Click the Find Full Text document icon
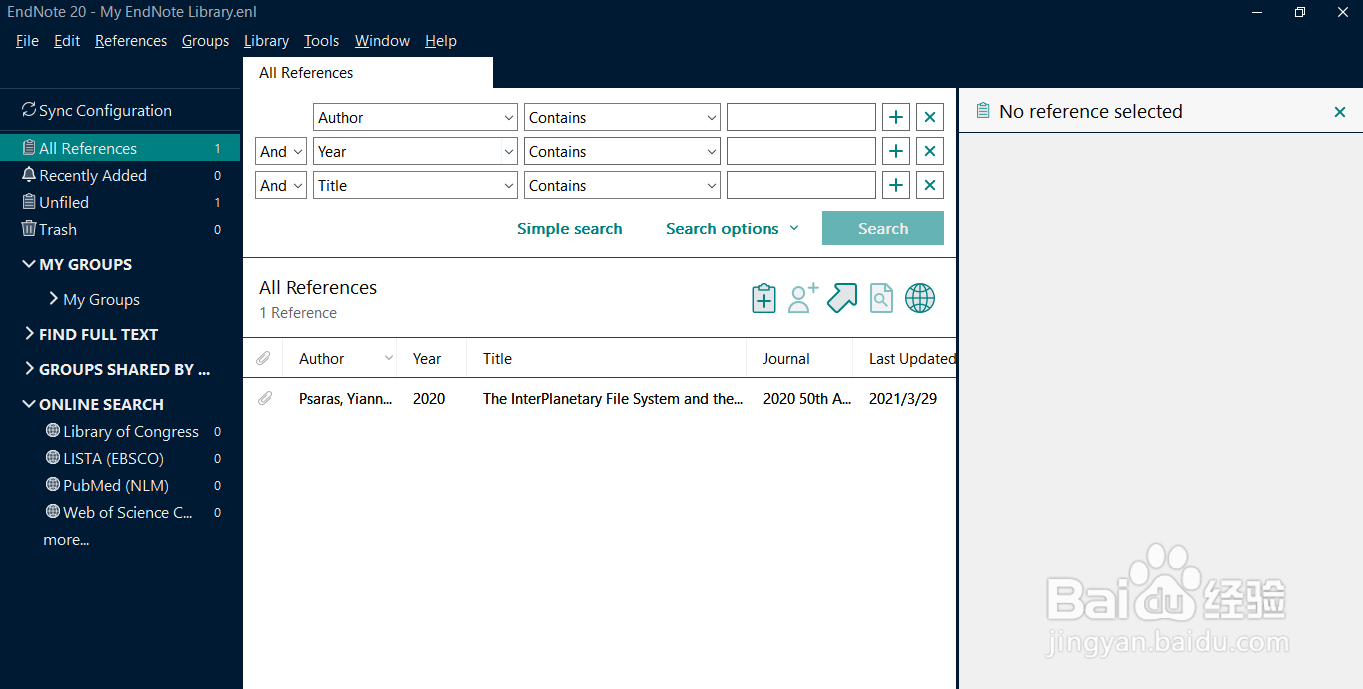This screenshot has width=1363, height=689. coord(881,298)
